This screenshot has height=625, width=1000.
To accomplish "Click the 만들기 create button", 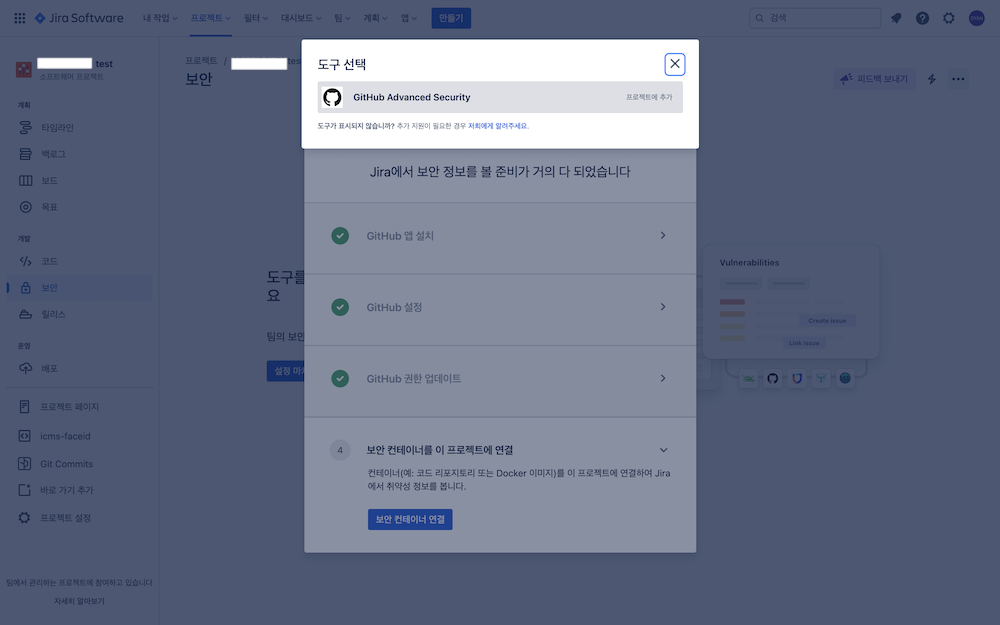I will (451, 18).
